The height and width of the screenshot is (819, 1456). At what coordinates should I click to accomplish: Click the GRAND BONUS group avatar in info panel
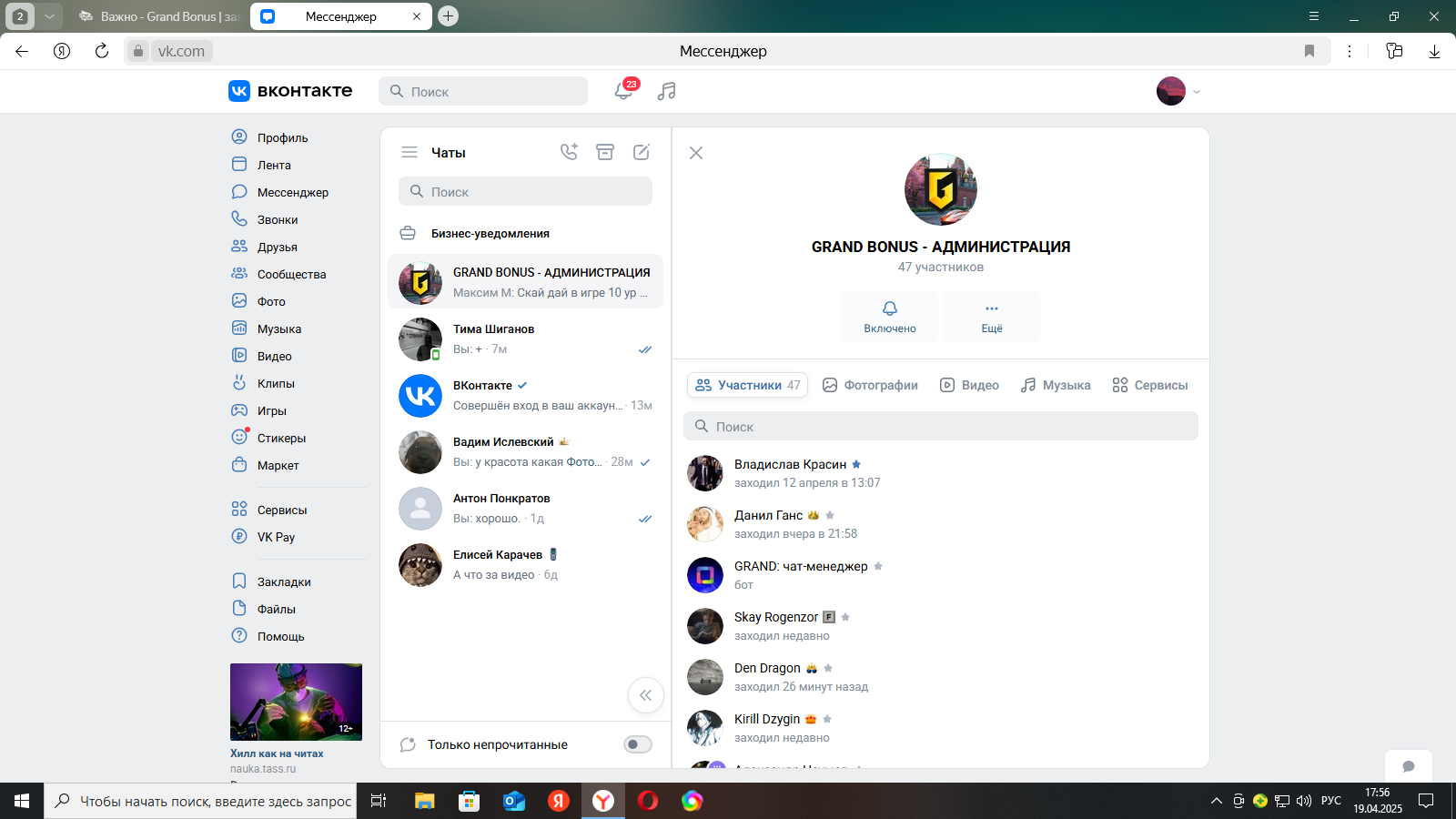[941, 189]
